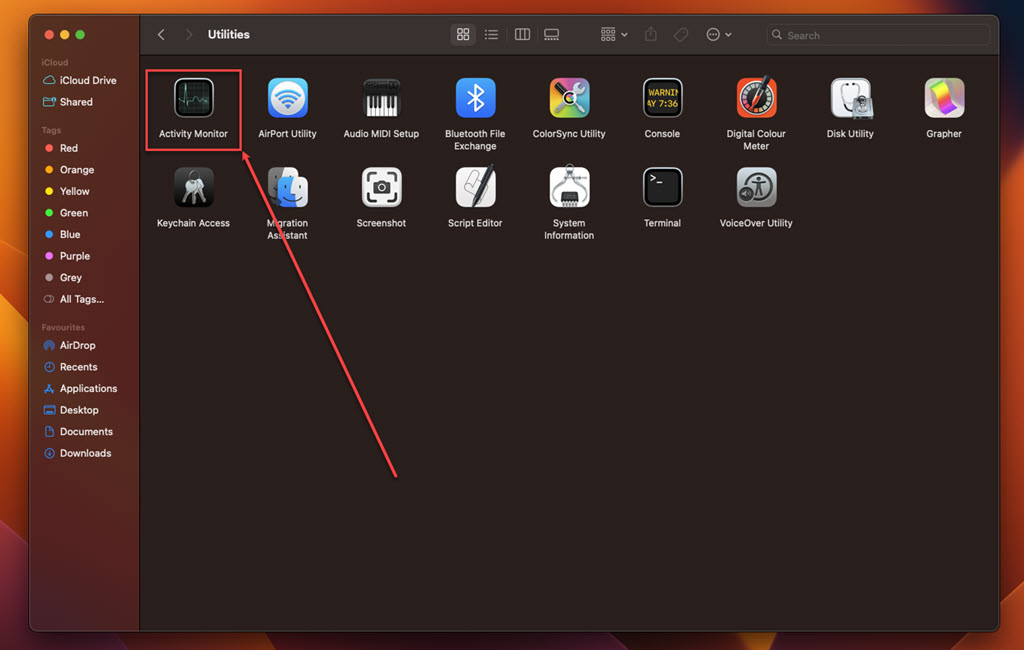The height and width of the screenshot is (650, 1024).
Task: Open Digital Colour Meter
Action: [756, 98]
